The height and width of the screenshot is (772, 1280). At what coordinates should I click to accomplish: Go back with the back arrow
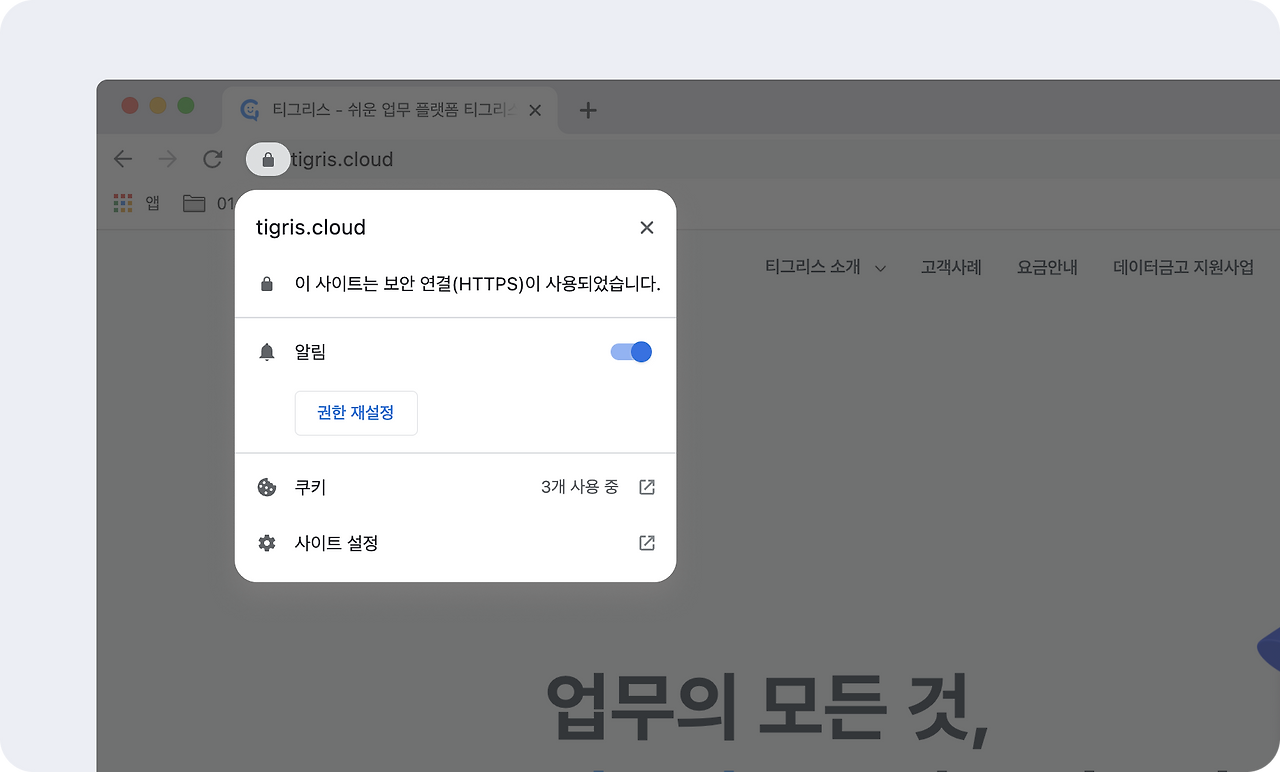122,159
